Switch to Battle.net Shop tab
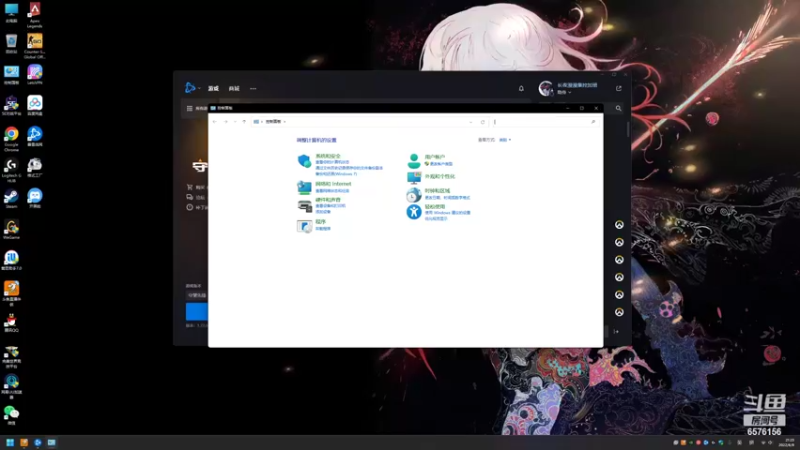Viewport: 800px width, 450px height. [x=234, y=88]
